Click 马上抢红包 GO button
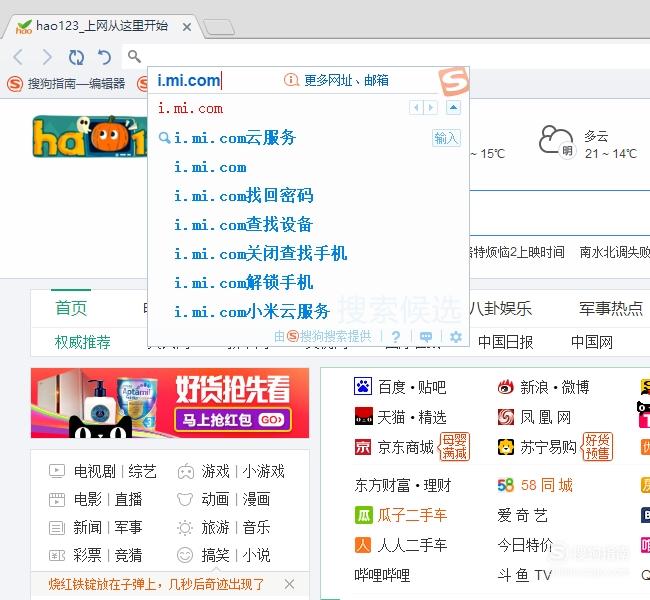The width and height of the screenshot is (650, 600). (x=233, y=420)
